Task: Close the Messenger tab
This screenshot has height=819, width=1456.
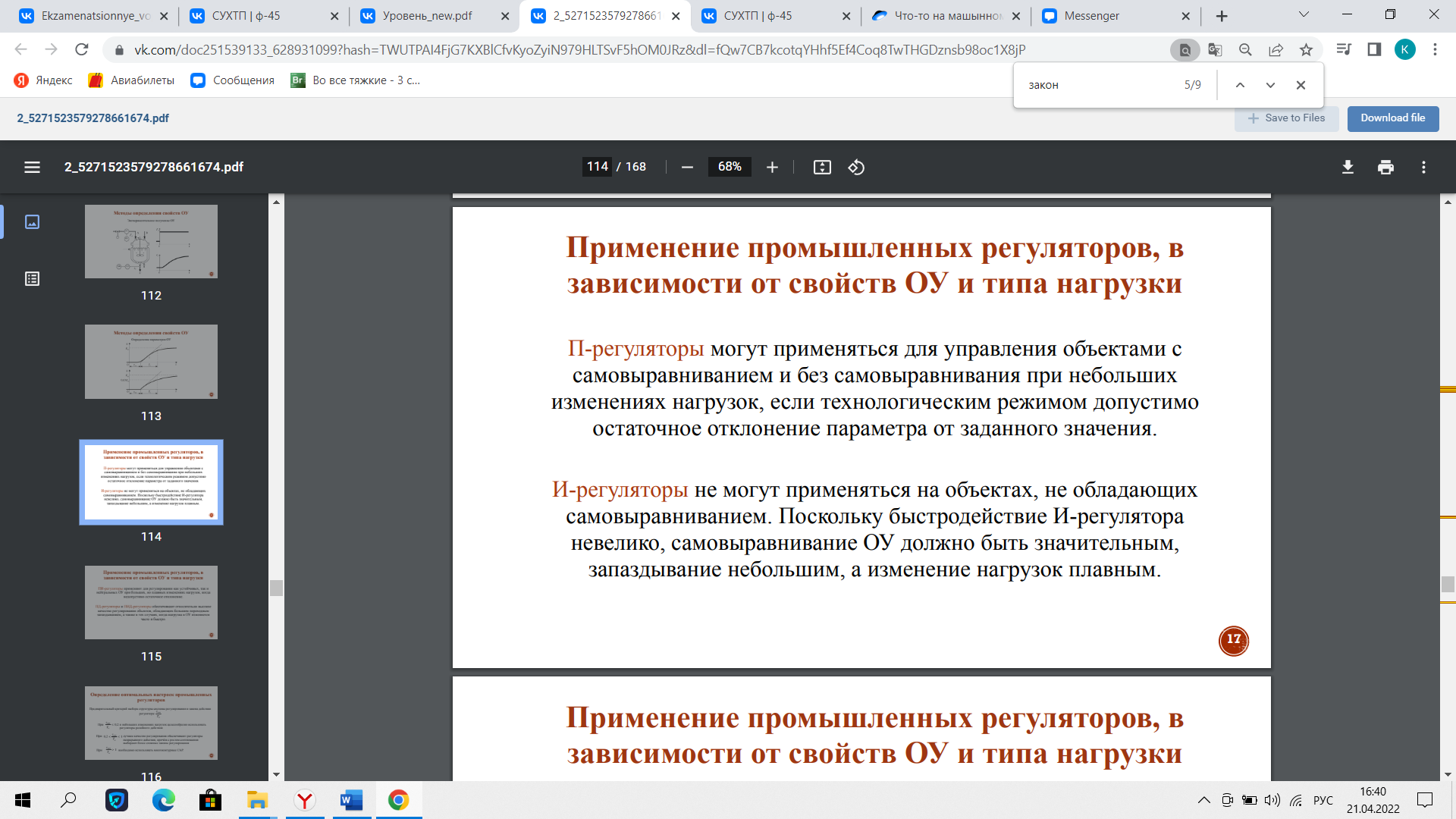Action: (x=1186, y=16)
